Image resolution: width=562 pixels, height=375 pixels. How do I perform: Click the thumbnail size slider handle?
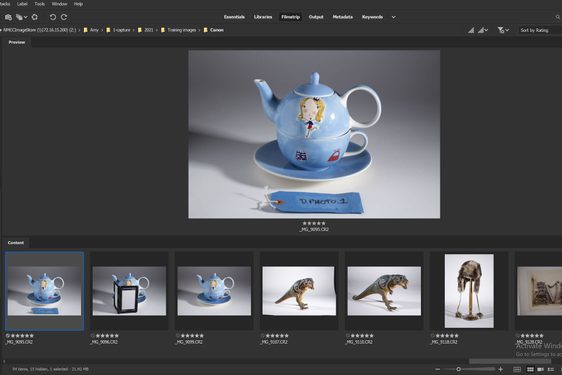tap(458, 369)
